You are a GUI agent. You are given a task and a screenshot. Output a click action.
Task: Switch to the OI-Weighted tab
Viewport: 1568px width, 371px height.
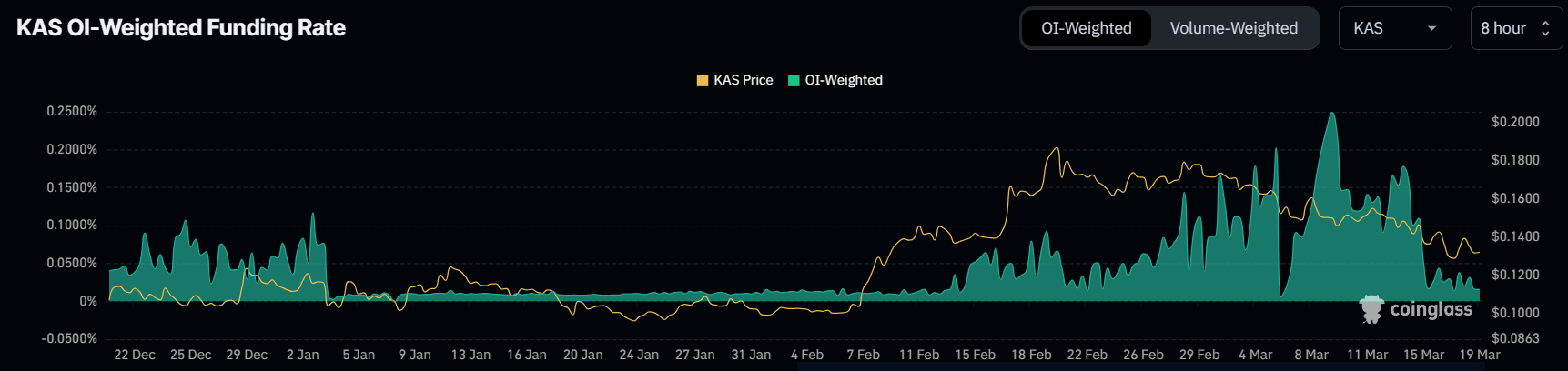[x=1087, y=28]
